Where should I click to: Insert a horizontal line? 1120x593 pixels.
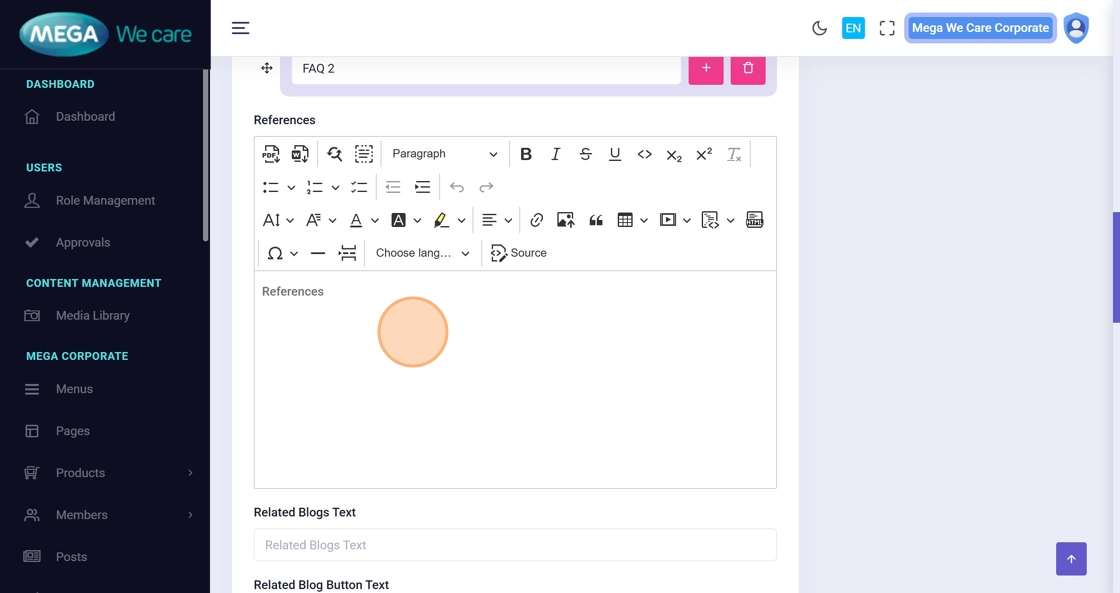point(318,253)
